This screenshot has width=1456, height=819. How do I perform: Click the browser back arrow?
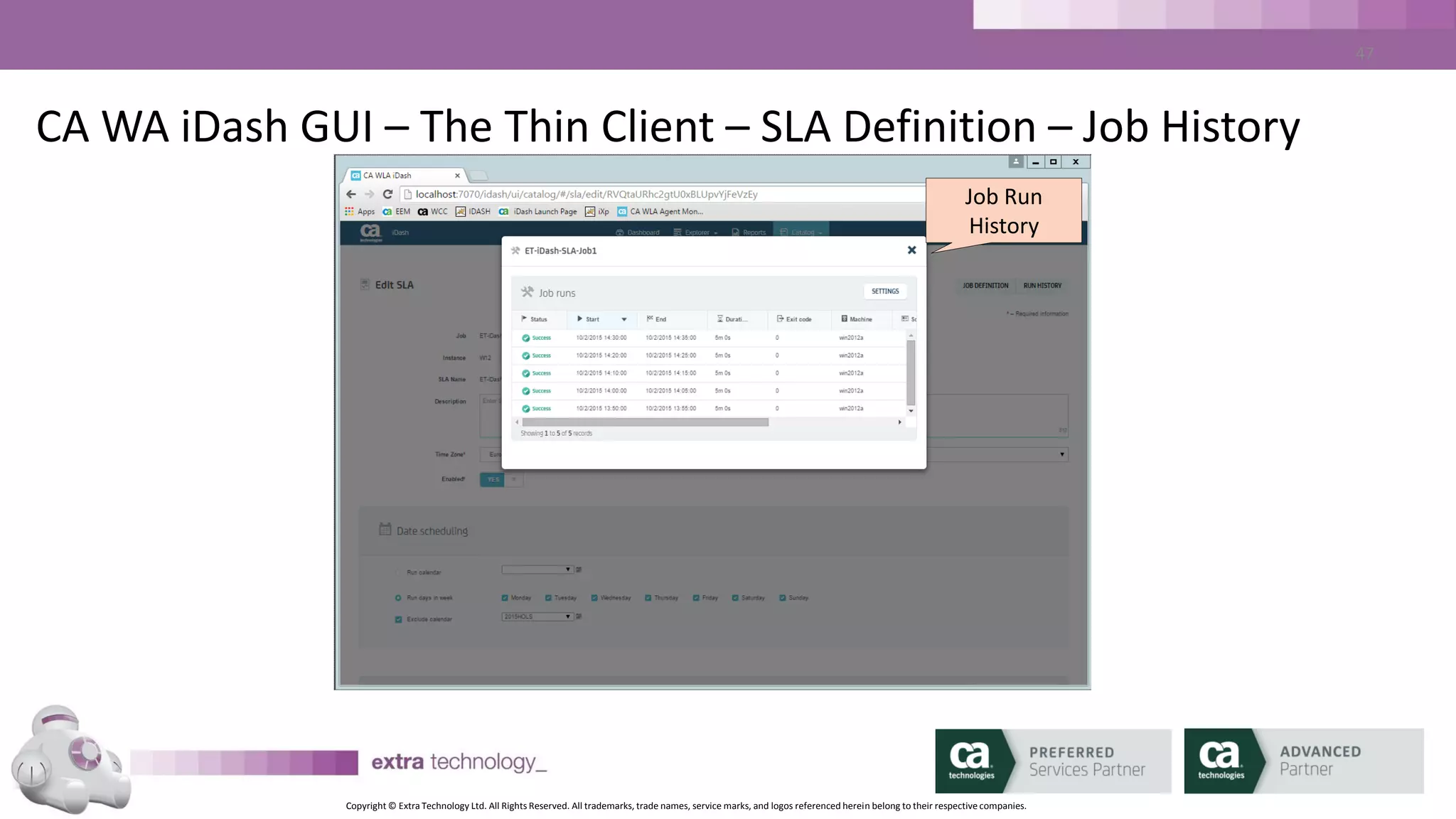(x=351, y=194)
